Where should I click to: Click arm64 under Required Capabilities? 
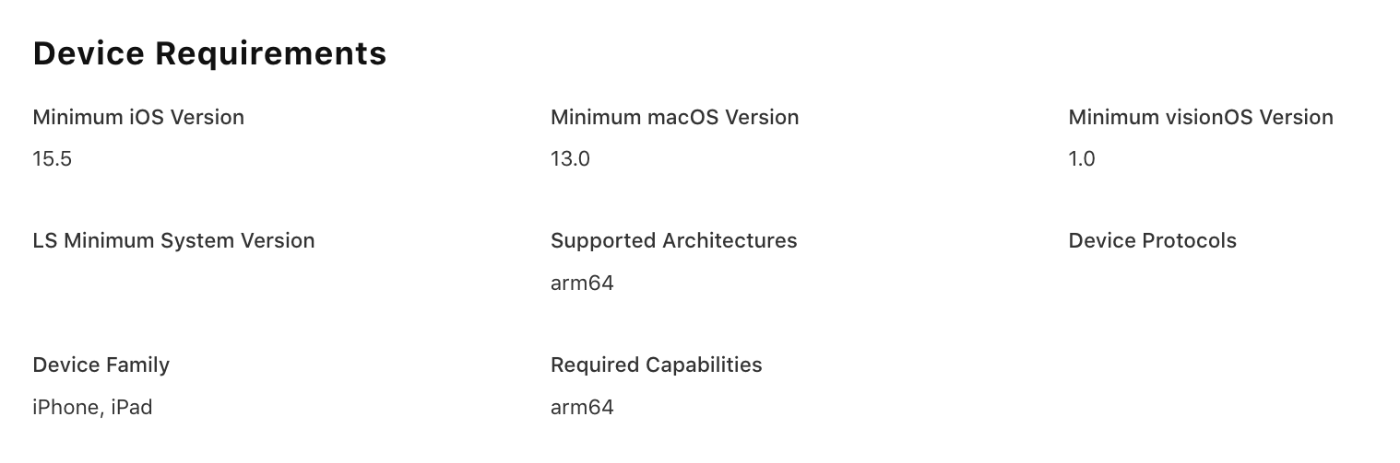coord(582,407)
